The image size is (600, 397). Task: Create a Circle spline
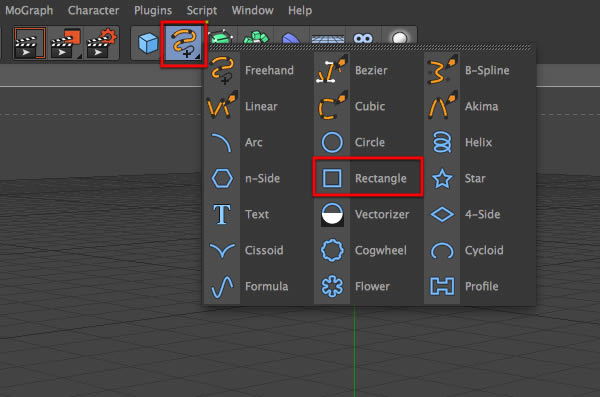click(x=368, y=142)
